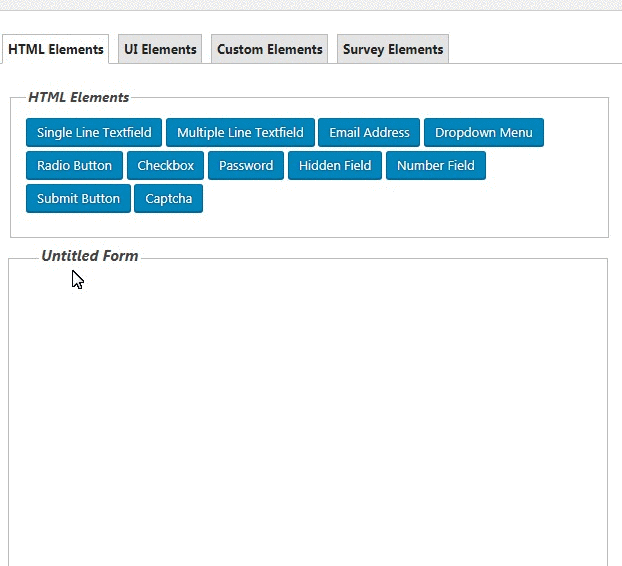Select the Custom Elements tab

269,49
